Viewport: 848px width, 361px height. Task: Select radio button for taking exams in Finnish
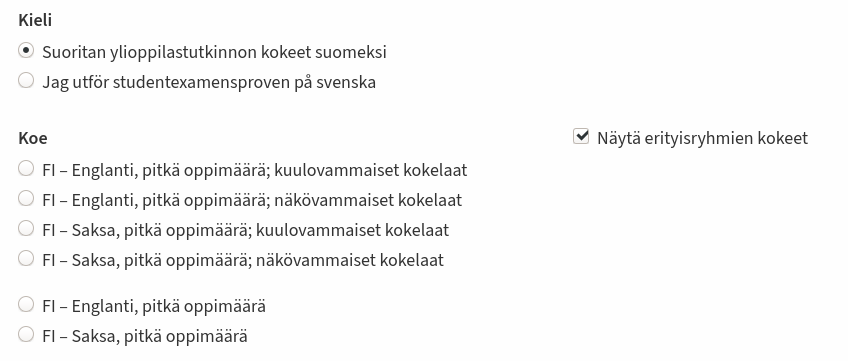(x=26, y=51)
